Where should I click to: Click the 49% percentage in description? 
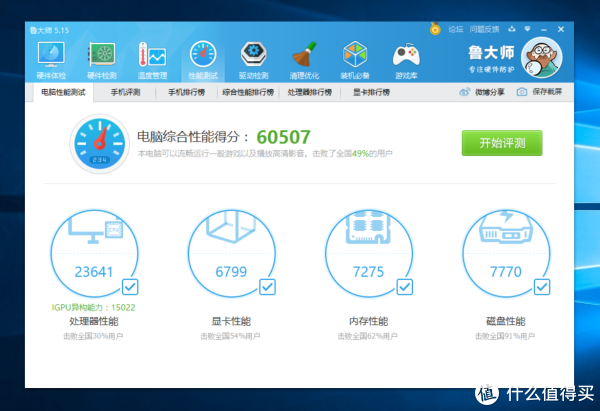(360, 153)
